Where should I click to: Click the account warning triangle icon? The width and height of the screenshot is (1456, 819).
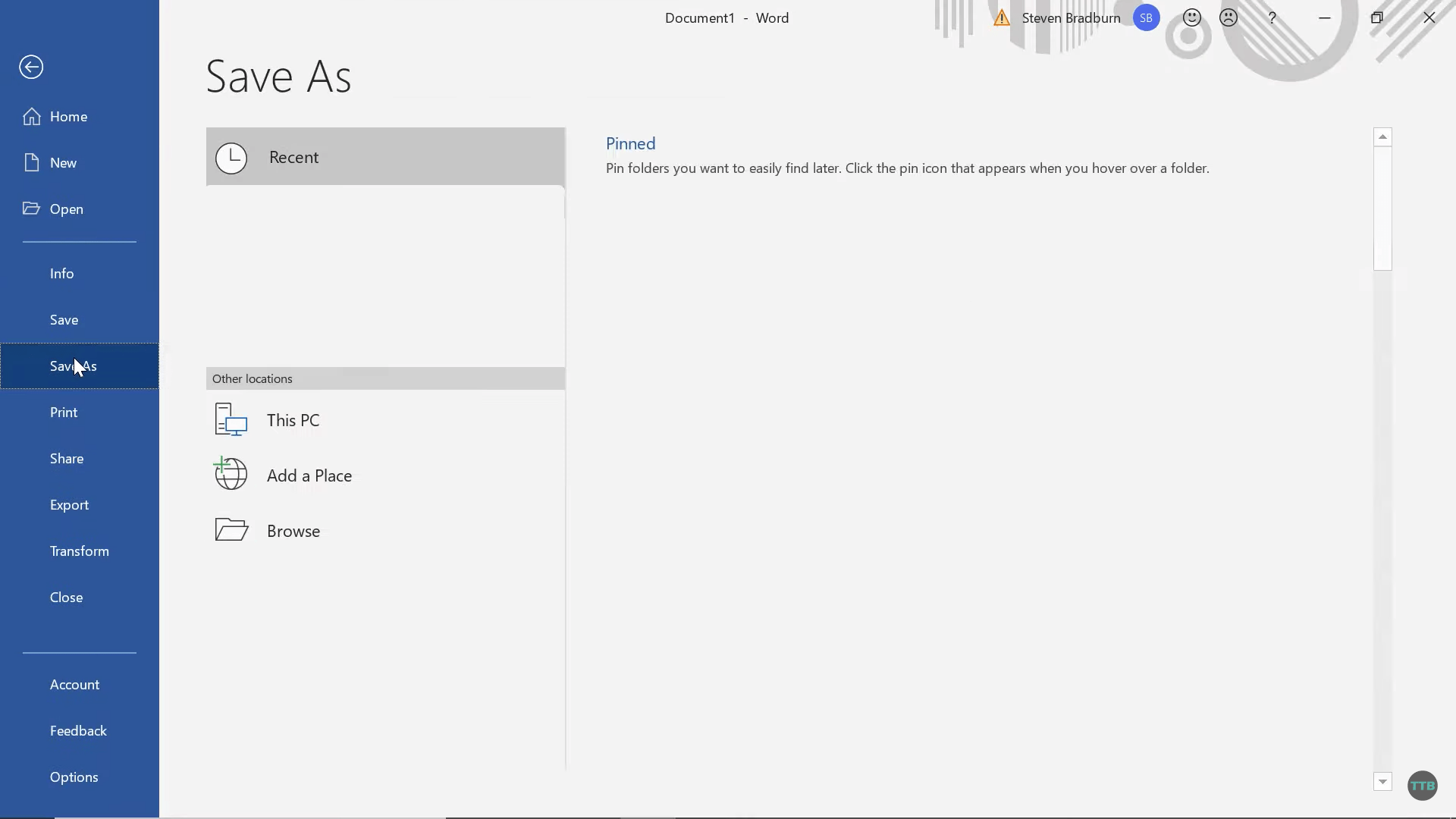pyautogui.click(x=1002, y=18)
